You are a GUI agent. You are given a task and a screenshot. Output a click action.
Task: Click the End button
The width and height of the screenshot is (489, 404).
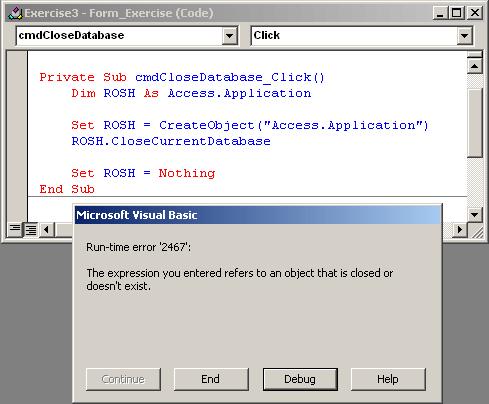coord(211,379)
